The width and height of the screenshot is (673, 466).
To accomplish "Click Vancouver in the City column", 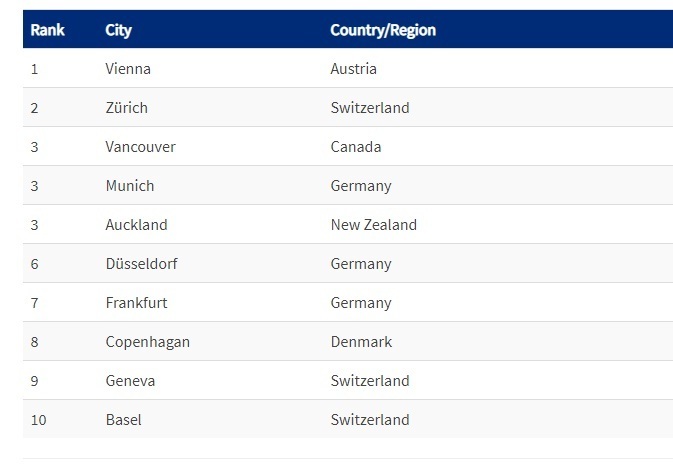I will point(140,147).
